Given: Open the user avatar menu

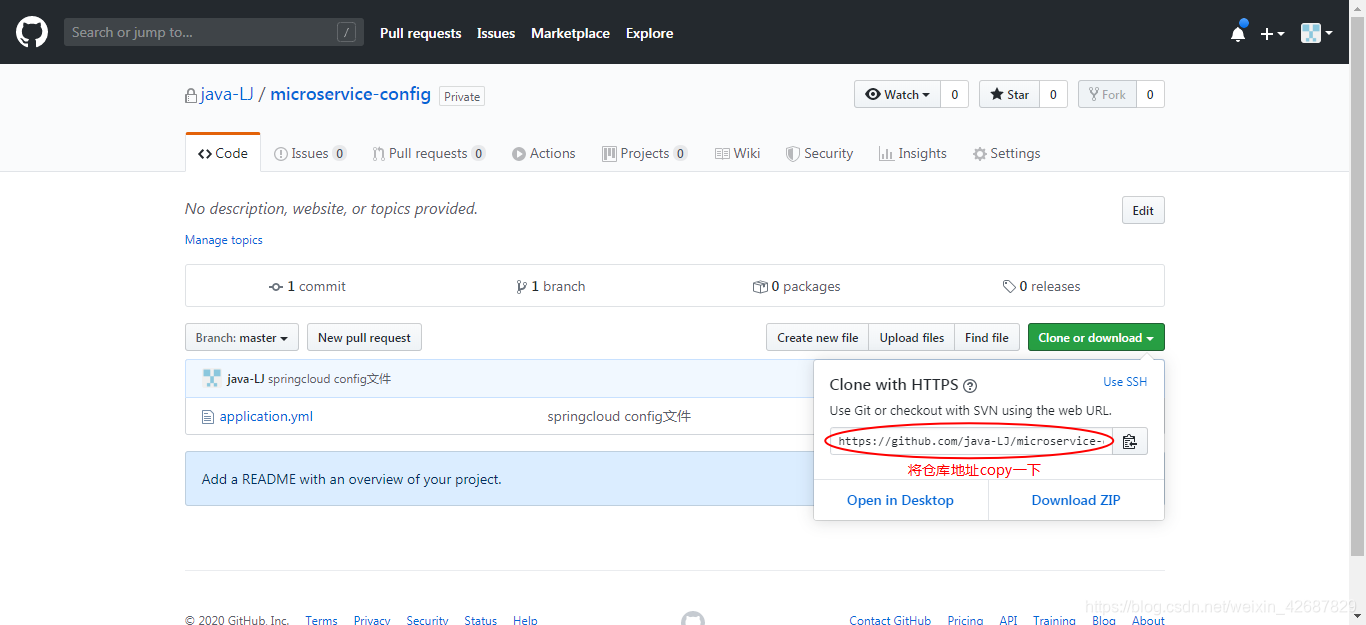Looking at the screenshot, I should 1316,33.
